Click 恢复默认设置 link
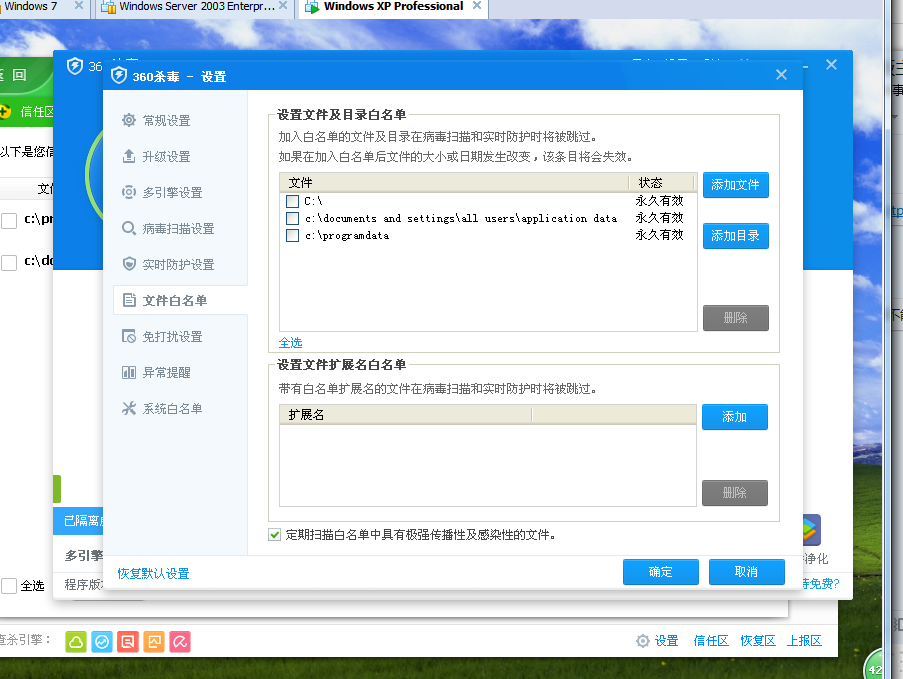 pyautogui.click(x=153, y=574)
